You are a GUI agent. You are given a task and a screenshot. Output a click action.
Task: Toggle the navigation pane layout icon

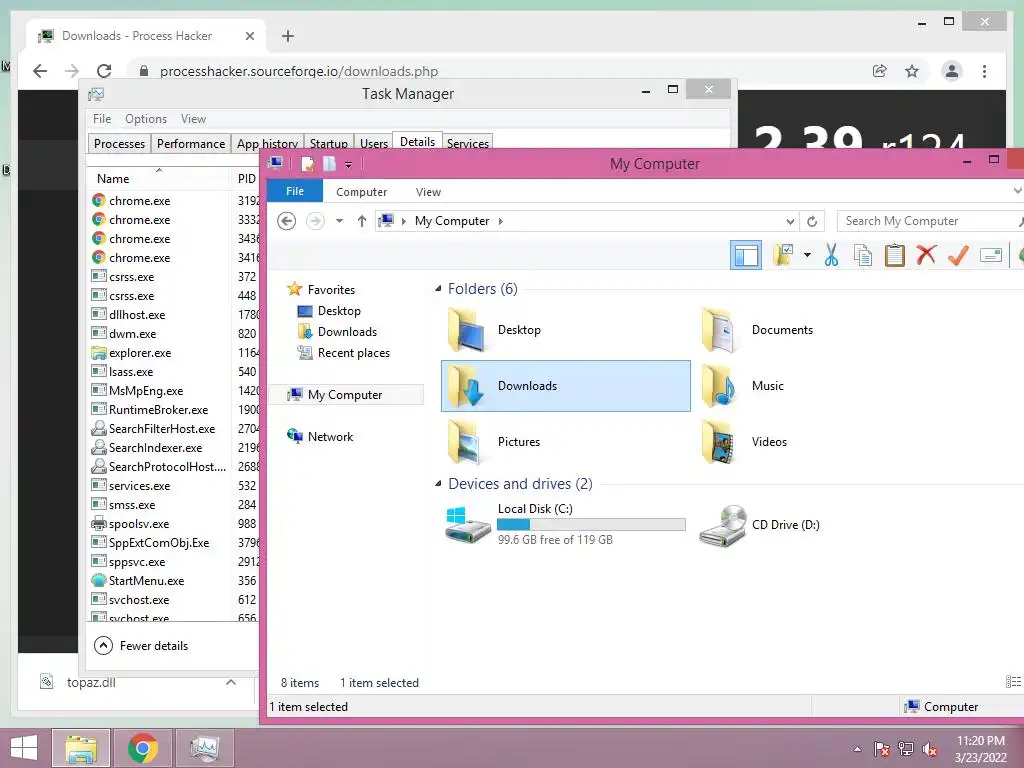(x=746, y=255)
